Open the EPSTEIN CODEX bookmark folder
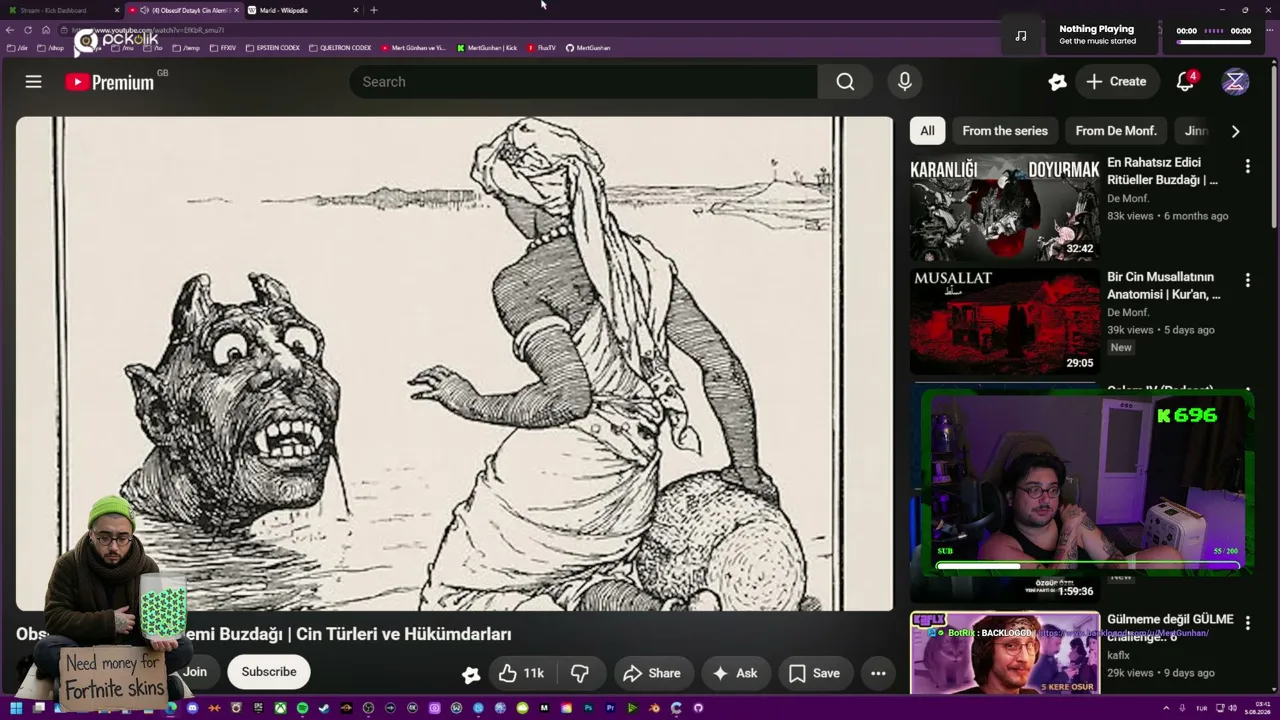This screenshot has width=1280, height=720. tap(272, 48)
